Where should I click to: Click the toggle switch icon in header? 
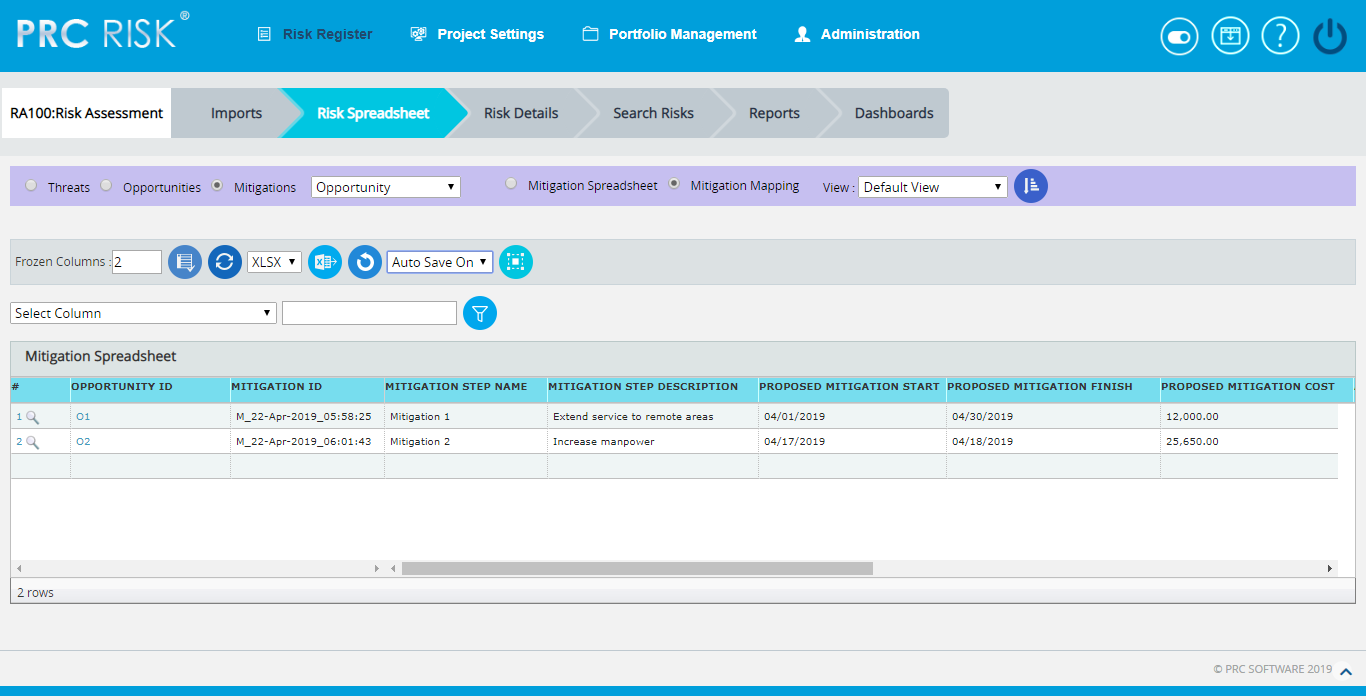click(1179, 36)
